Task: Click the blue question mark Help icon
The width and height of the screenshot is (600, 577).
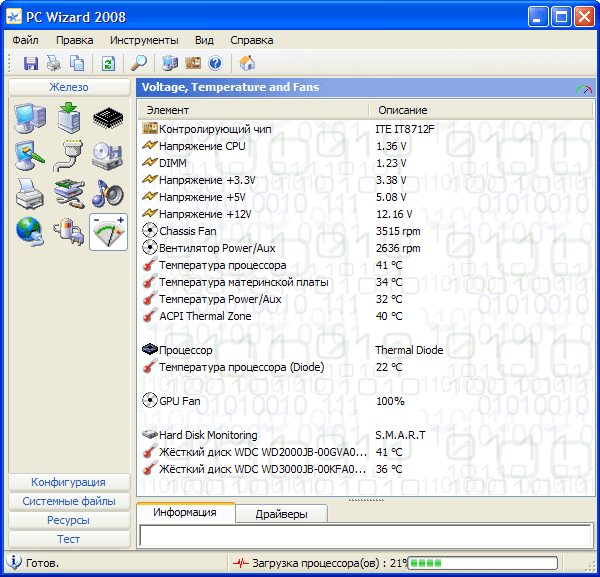Action: [x=215, y=63]
